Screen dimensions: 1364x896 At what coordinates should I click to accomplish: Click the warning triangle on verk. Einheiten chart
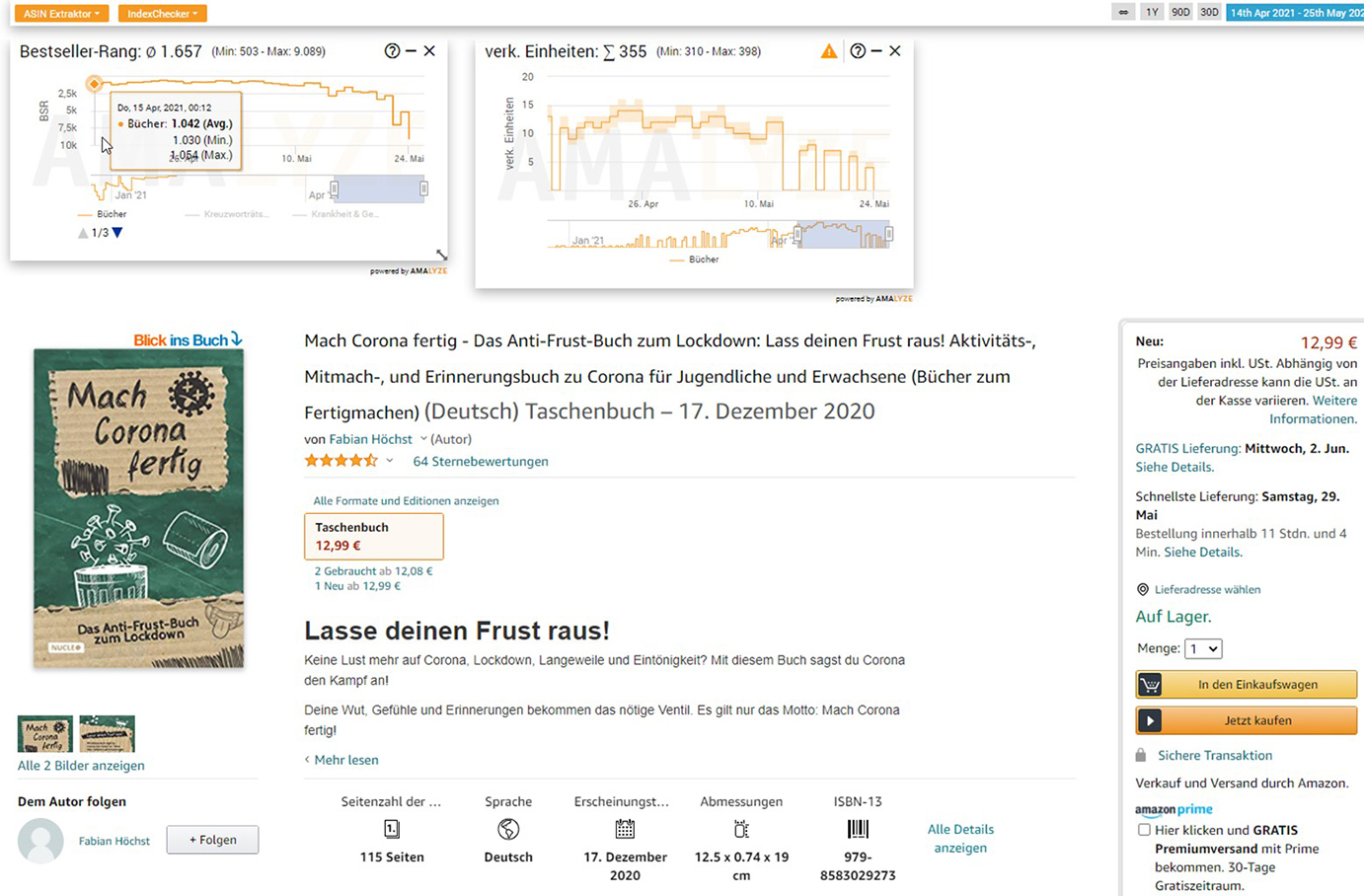coord(829,51)
